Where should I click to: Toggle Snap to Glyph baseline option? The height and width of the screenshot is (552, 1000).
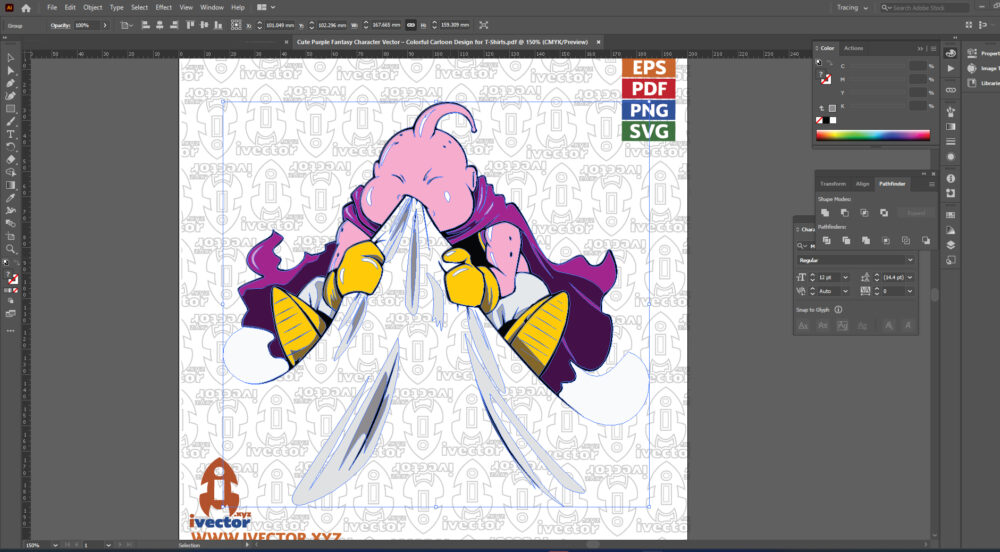click(x=804, y=326)
